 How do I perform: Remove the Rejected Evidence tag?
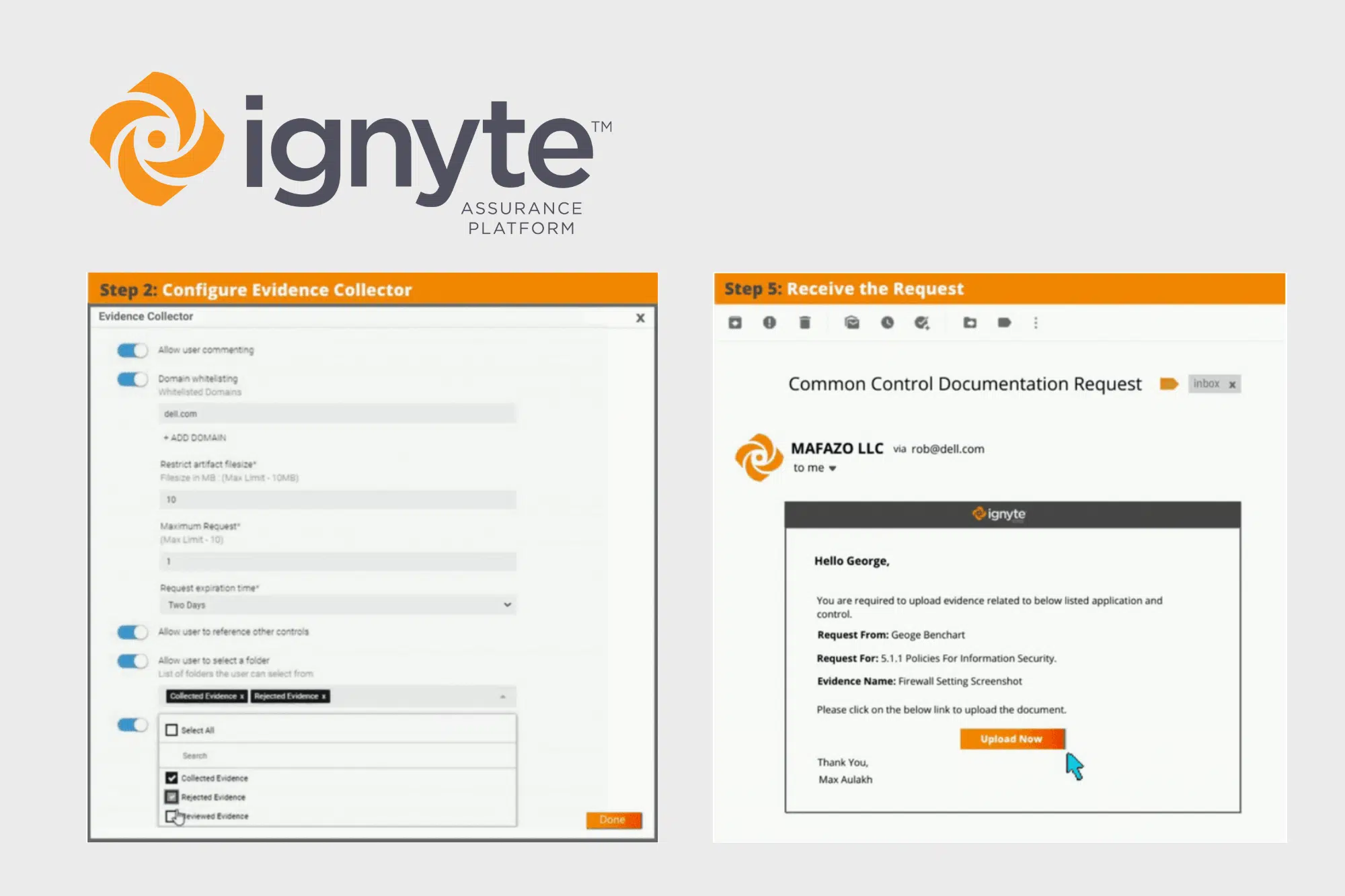click(x=323, y=696)
